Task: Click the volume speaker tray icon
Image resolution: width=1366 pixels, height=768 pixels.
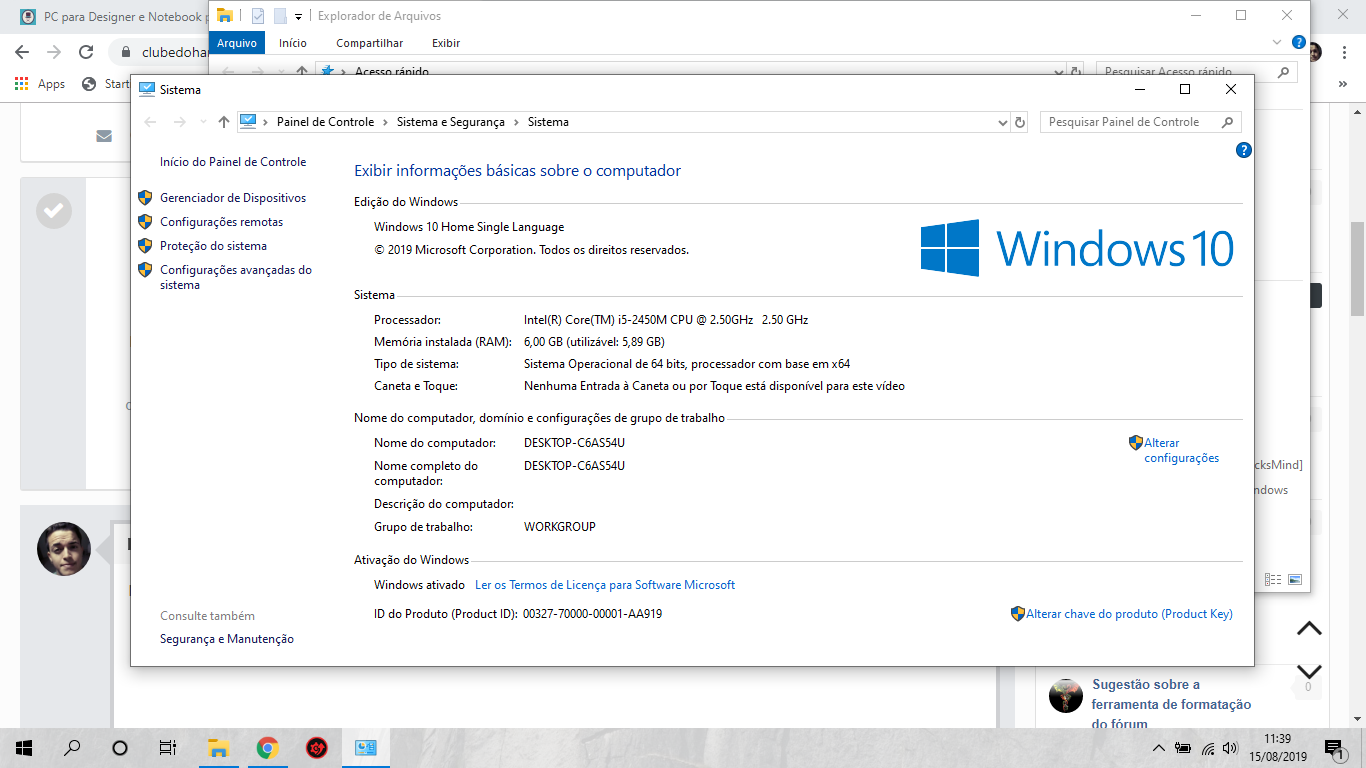Action: (x=1230, y=748)
